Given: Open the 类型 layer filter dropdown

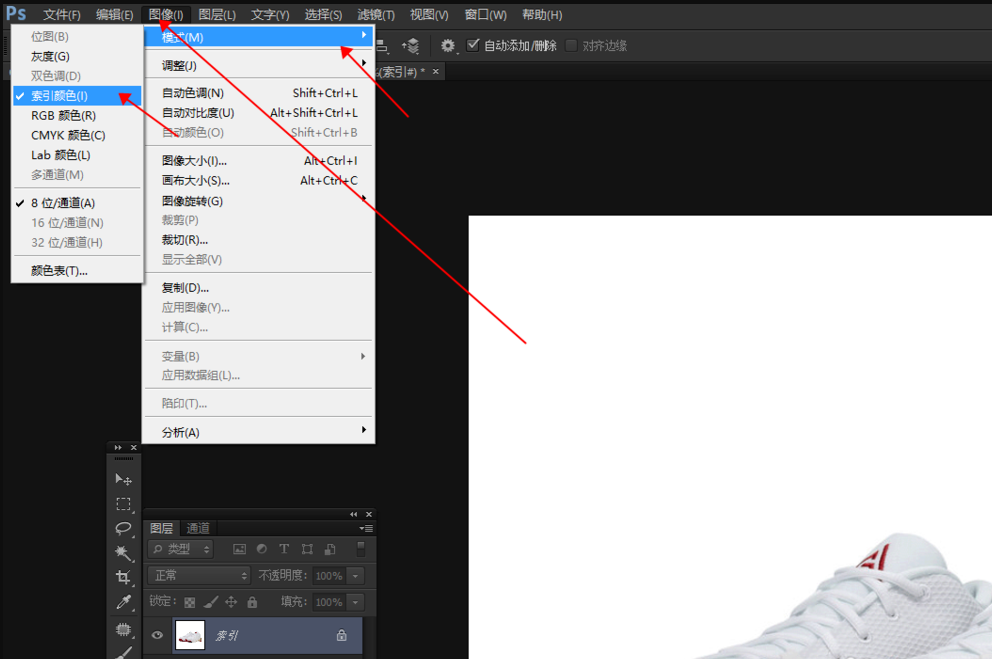Looking at the screenshot, I should coord(181,549).
